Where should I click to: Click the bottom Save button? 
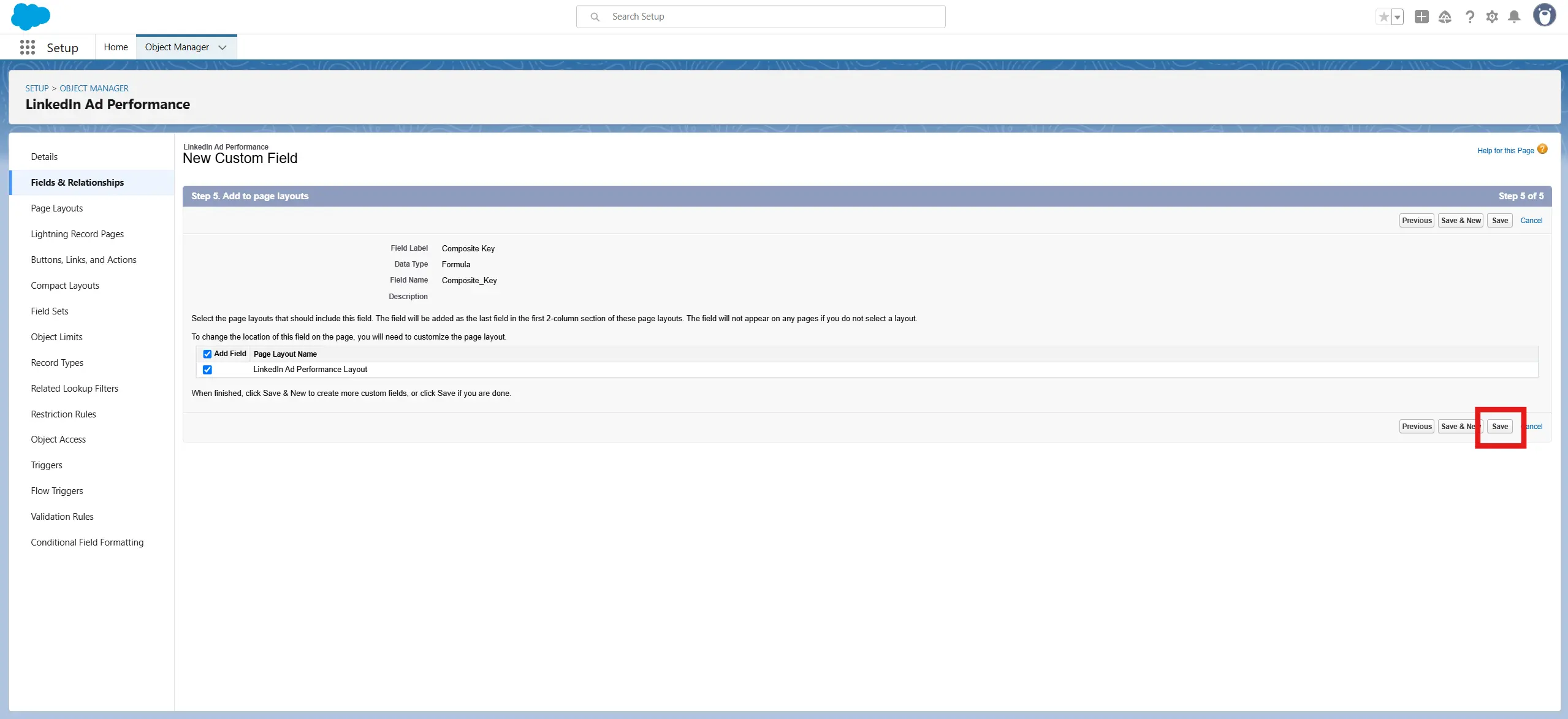click(x=1499, y=427)
